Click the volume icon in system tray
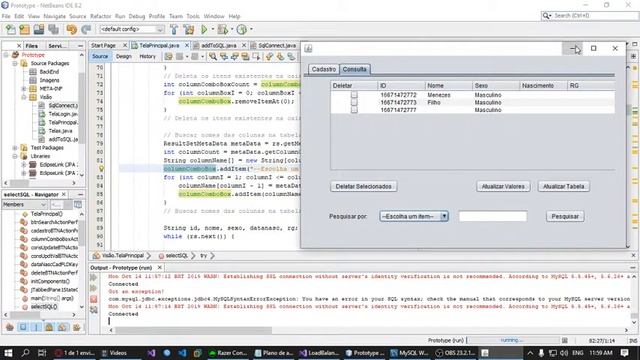This screenshot has height=360, width=640. click(564, 353)
